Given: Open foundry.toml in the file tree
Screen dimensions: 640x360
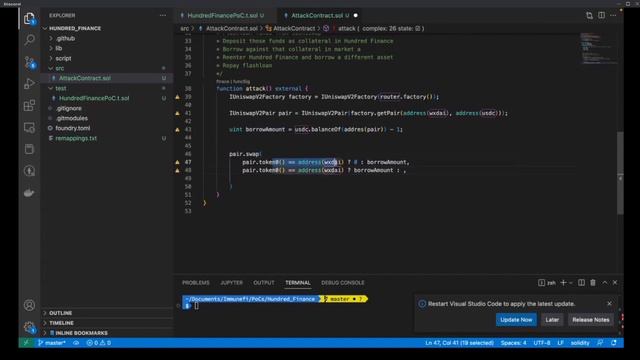Looking at the screenshot, I should coord(72,128).
